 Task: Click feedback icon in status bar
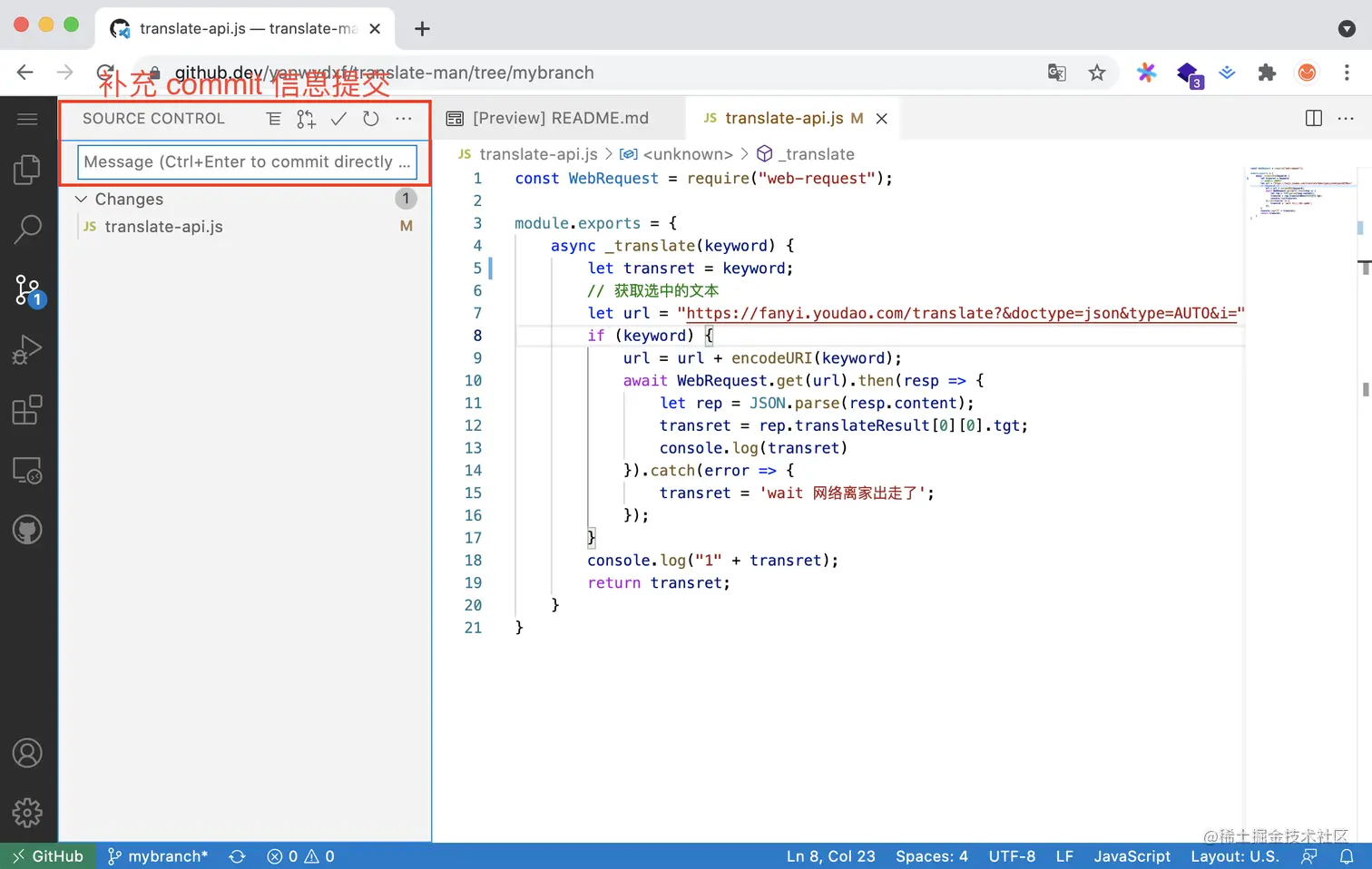click(1309, 856)
